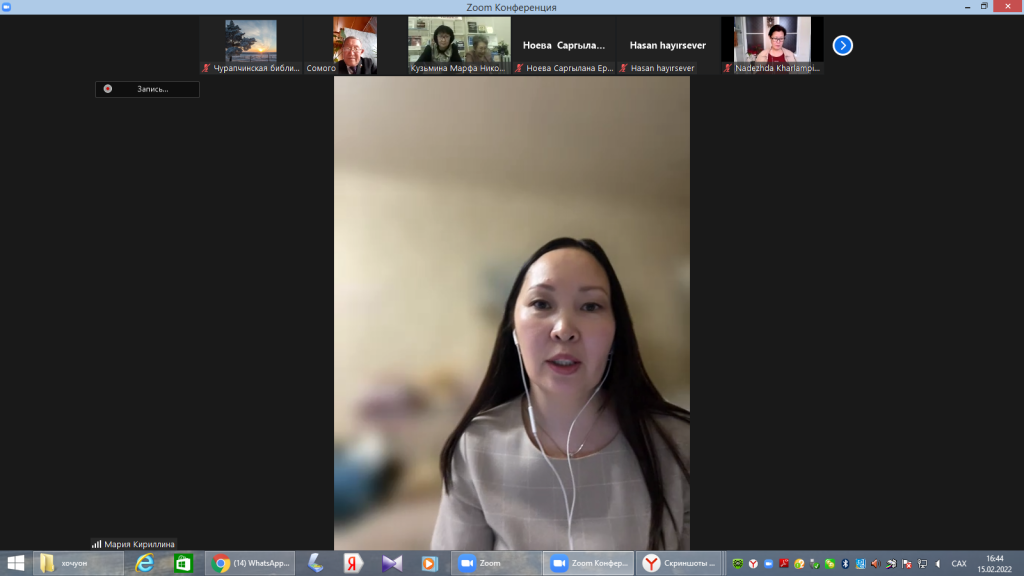Show next participants with the blue arrow
1024x576 pixels.
[843, 45]
